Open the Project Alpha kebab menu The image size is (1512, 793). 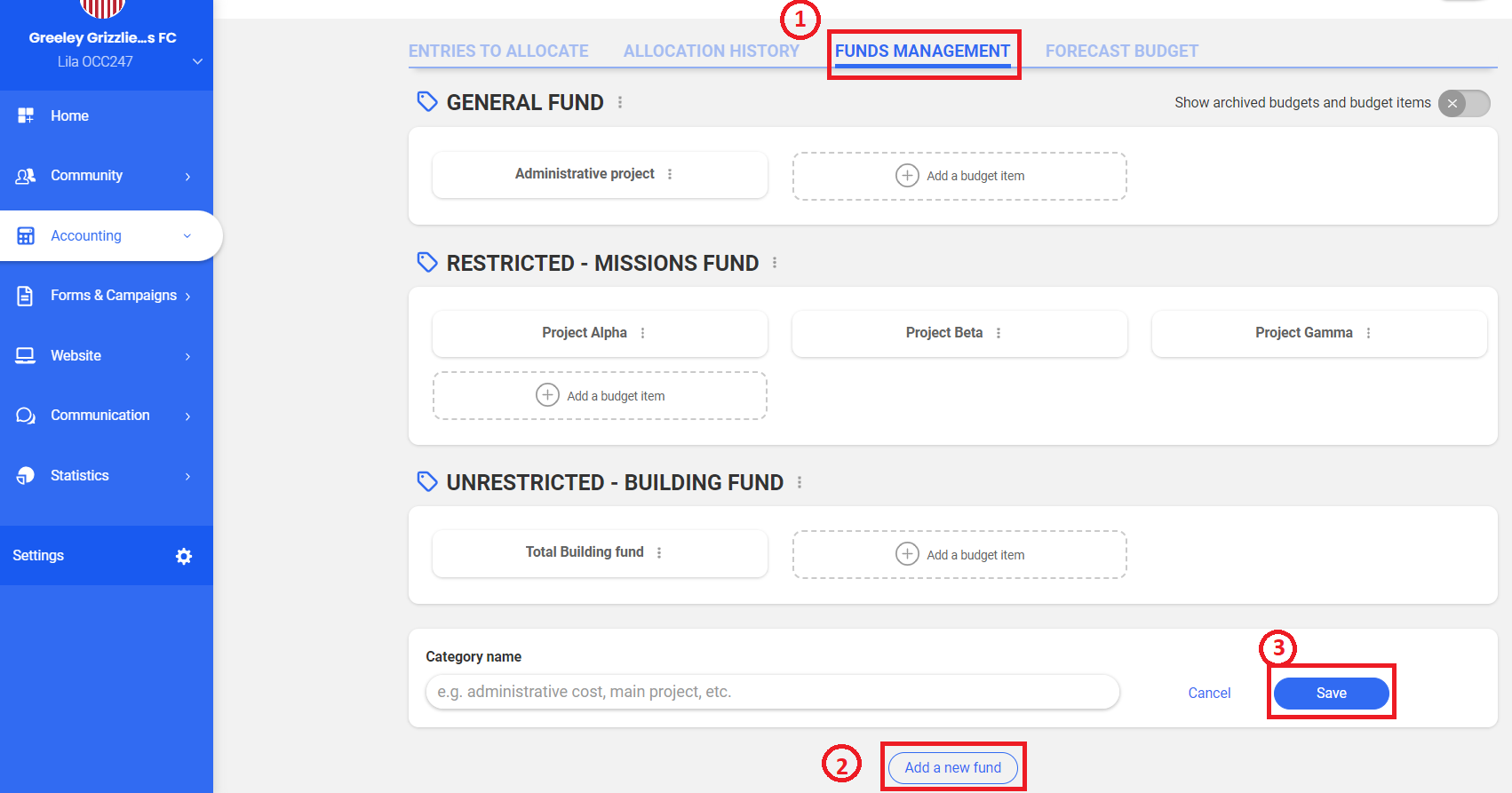643,333
